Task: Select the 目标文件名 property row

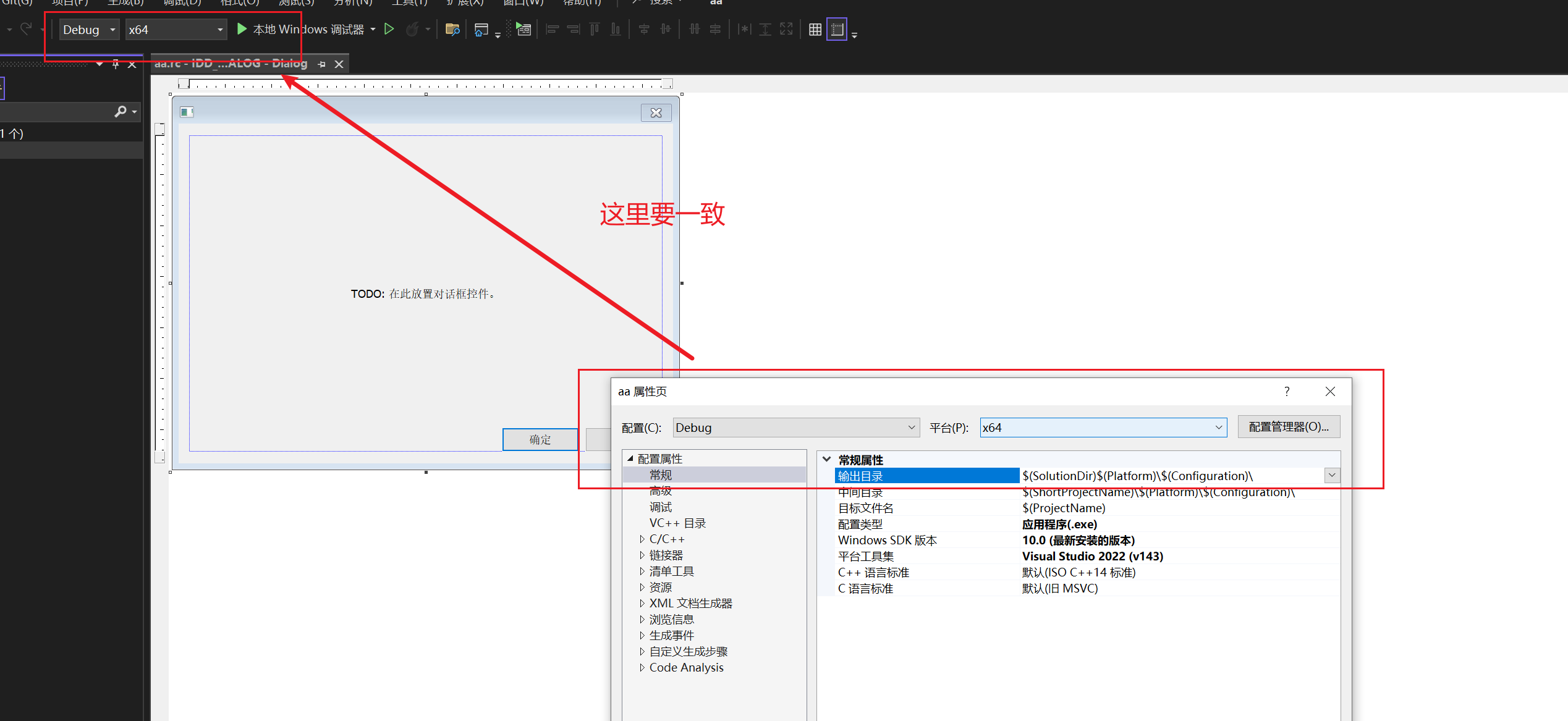Action: (x=865, y=508)
